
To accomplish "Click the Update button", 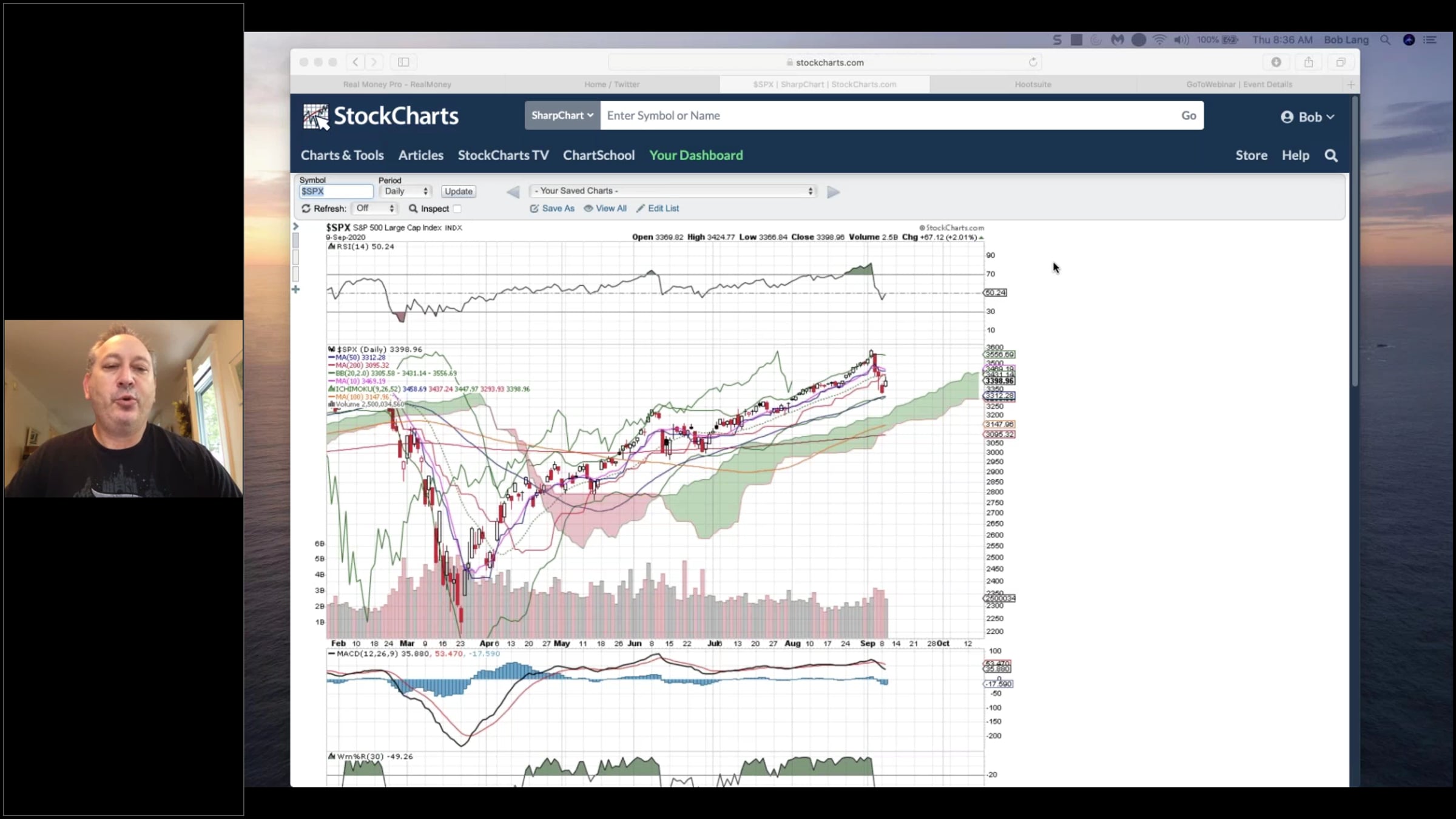I will click(x=458, y=191).
